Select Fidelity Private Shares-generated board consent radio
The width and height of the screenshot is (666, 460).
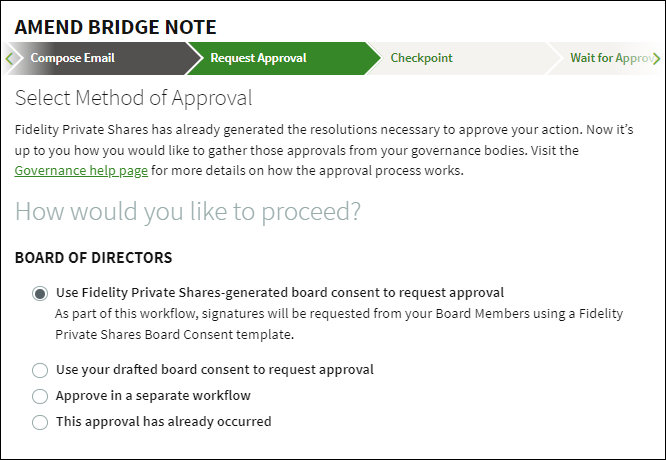[x=40, y=294]
